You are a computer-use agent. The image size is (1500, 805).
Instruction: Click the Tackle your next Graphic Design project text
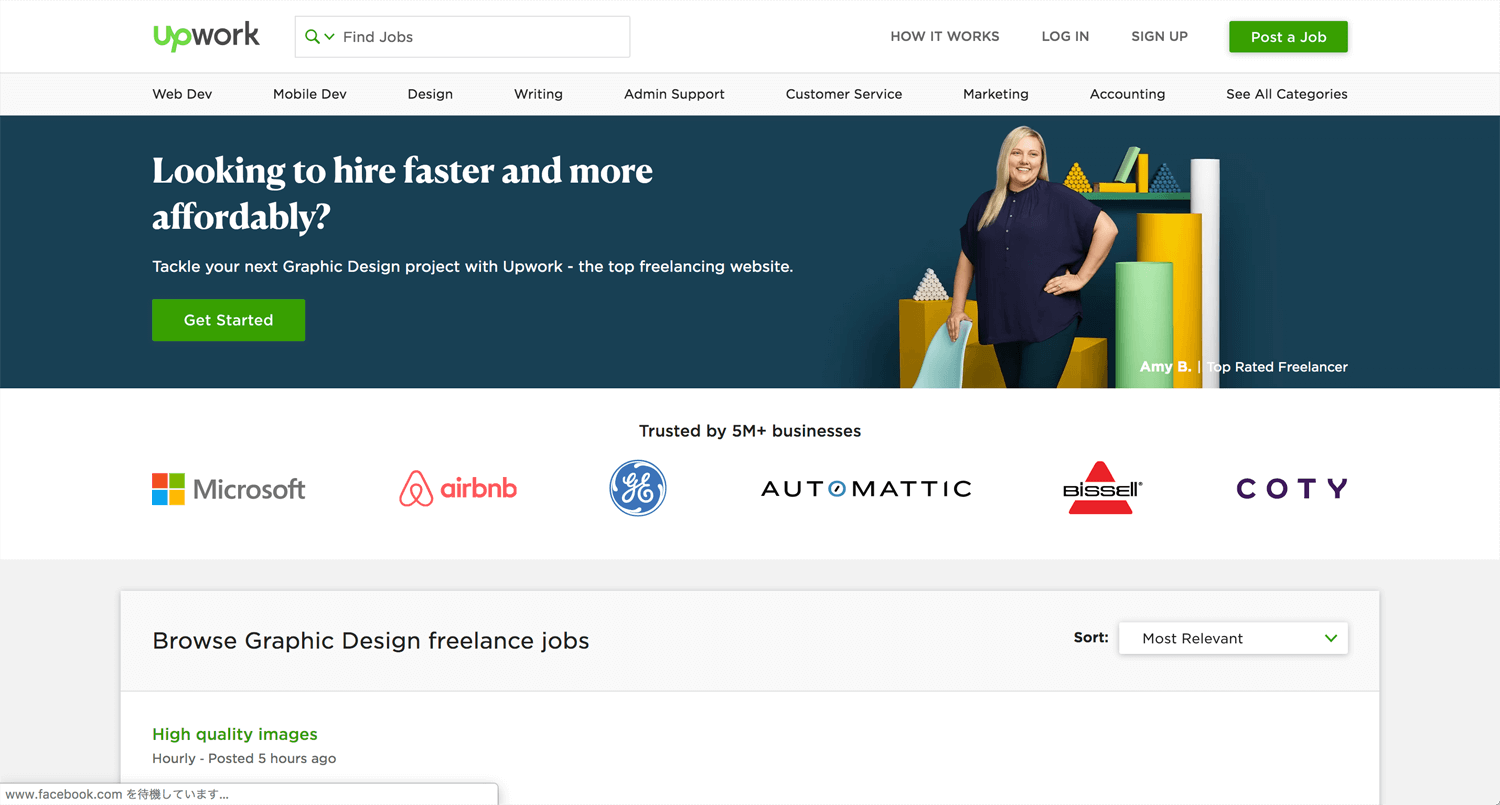(472, 267)
